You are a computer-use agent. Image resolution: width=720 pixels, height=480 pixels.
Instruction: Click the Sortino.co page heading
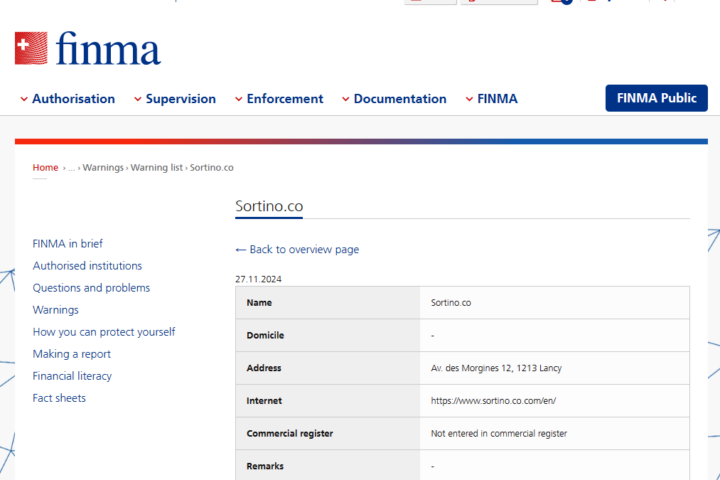[269, 206]
